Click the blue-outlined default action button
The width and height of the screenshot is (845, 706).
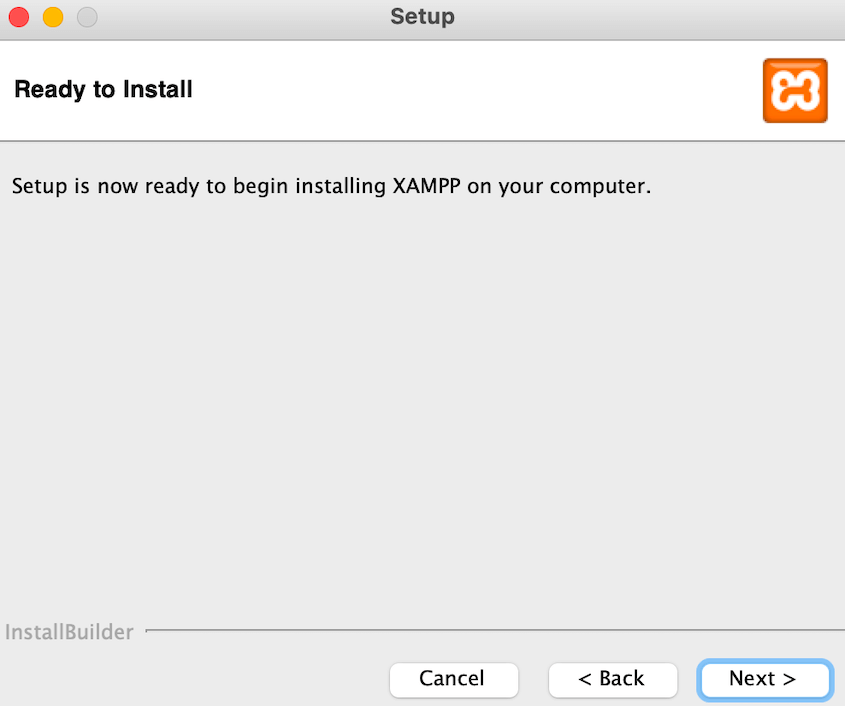[x=764, y=679]
